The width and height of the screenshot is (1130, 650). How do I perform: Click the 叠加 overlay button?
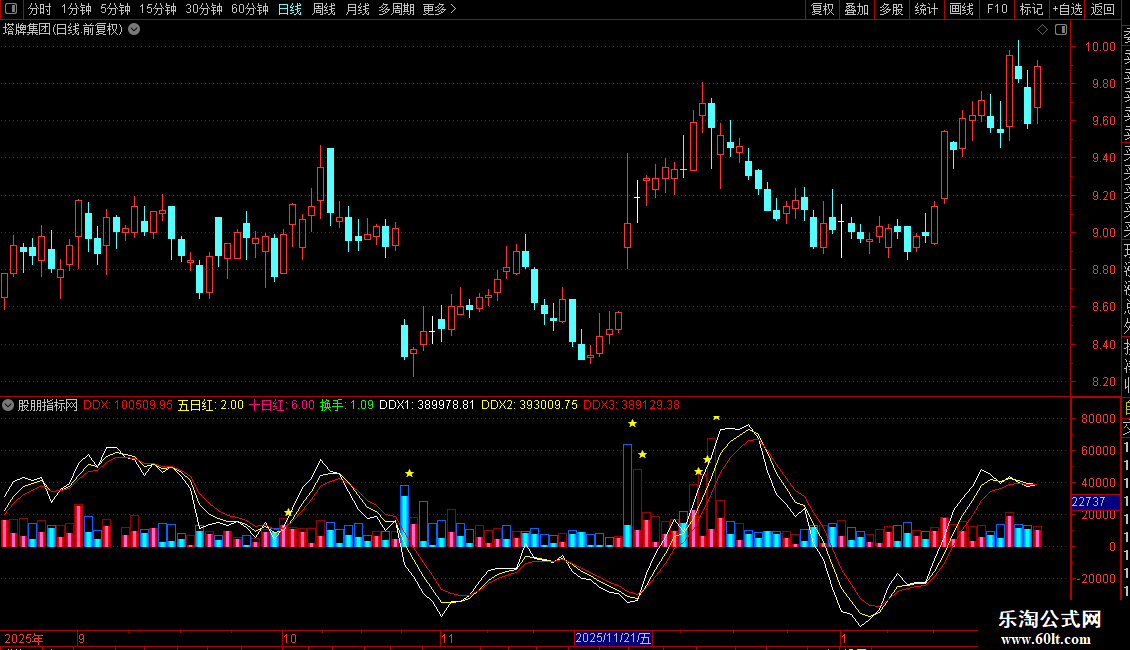click(x=857, y=9)
